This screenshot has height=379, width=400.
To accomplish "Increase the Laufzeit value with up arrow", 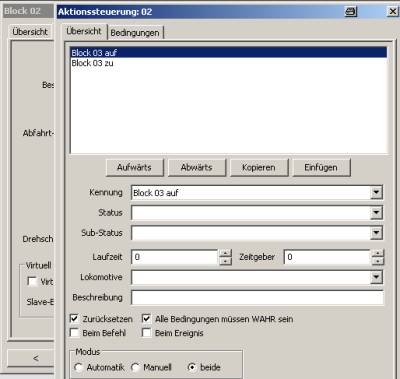I will click(x=226, y=253).
